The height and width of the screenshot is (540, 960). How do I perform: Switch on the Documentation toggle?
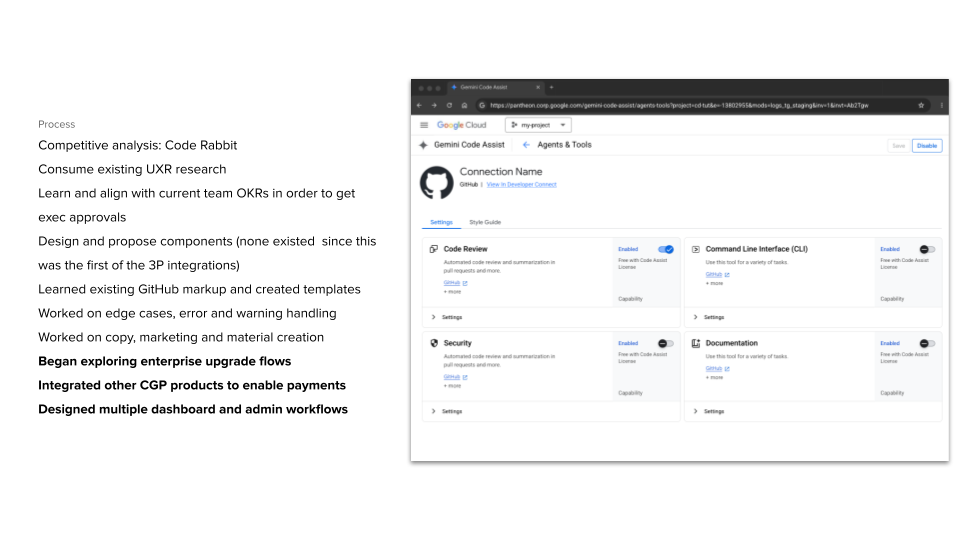pos(927,343)
